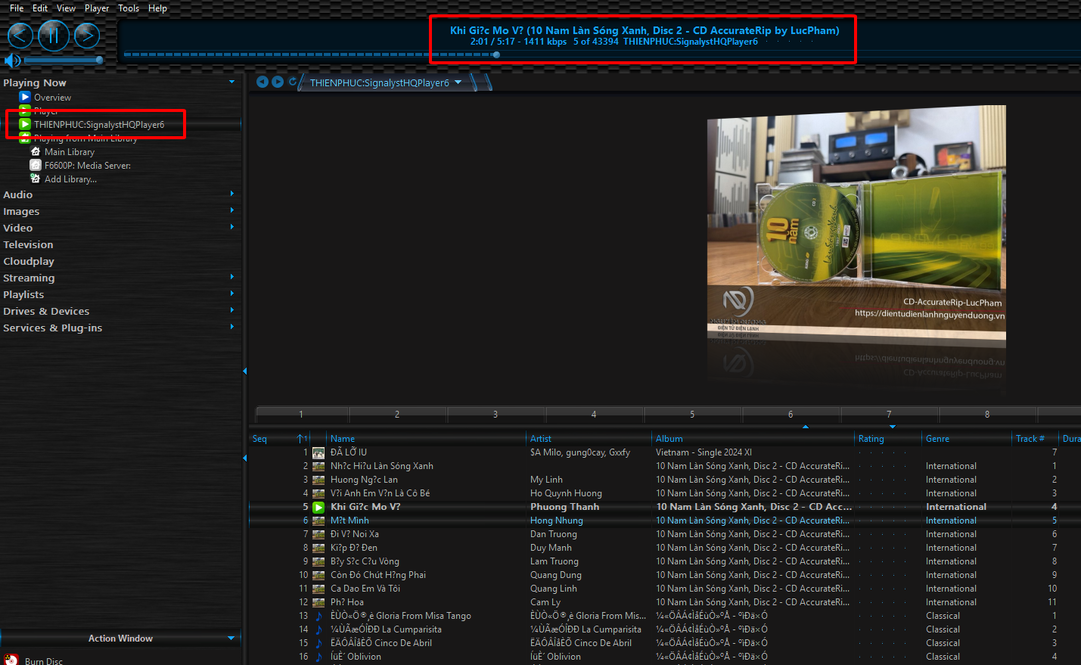Open the Action Window dropdown arrow
This screenshot has height=665, width=1081.
[231, 639]
